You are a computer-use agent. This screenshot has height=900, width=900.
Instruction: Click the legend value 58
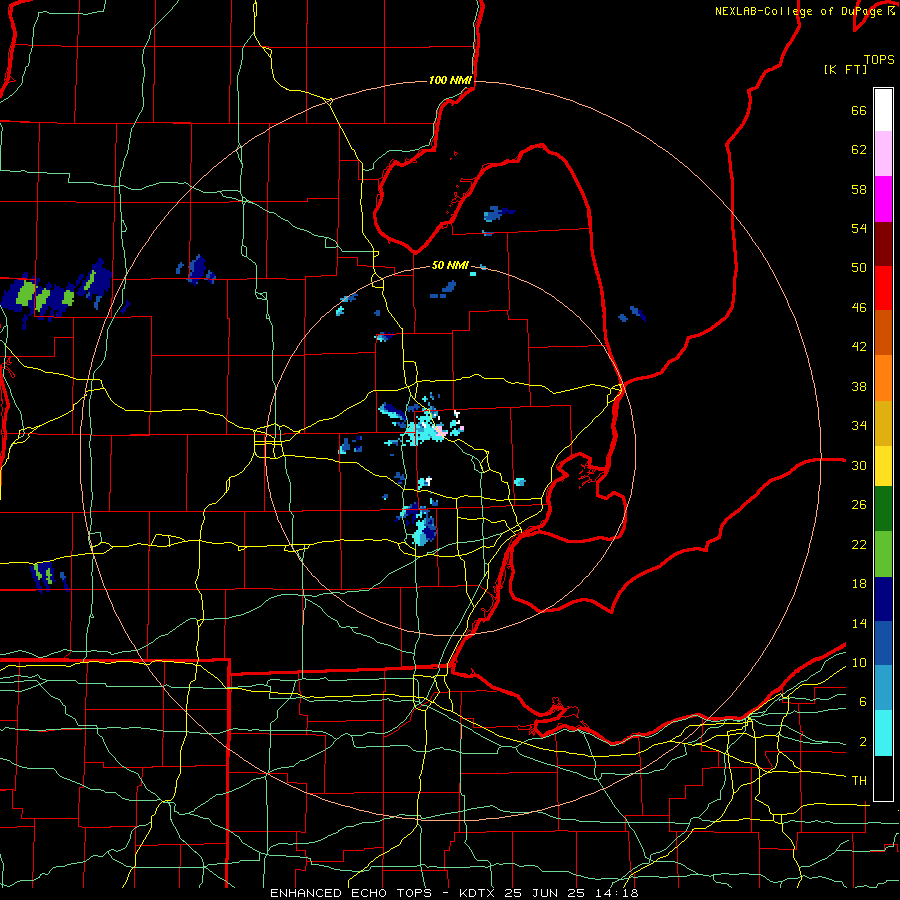pos(859,189)
